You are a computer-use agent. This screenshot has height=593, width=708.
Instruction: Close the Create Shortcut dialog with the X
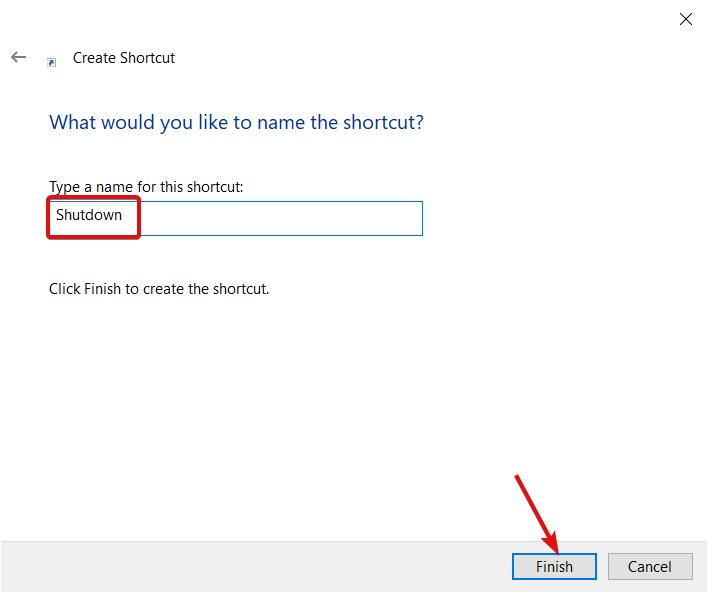685,19
